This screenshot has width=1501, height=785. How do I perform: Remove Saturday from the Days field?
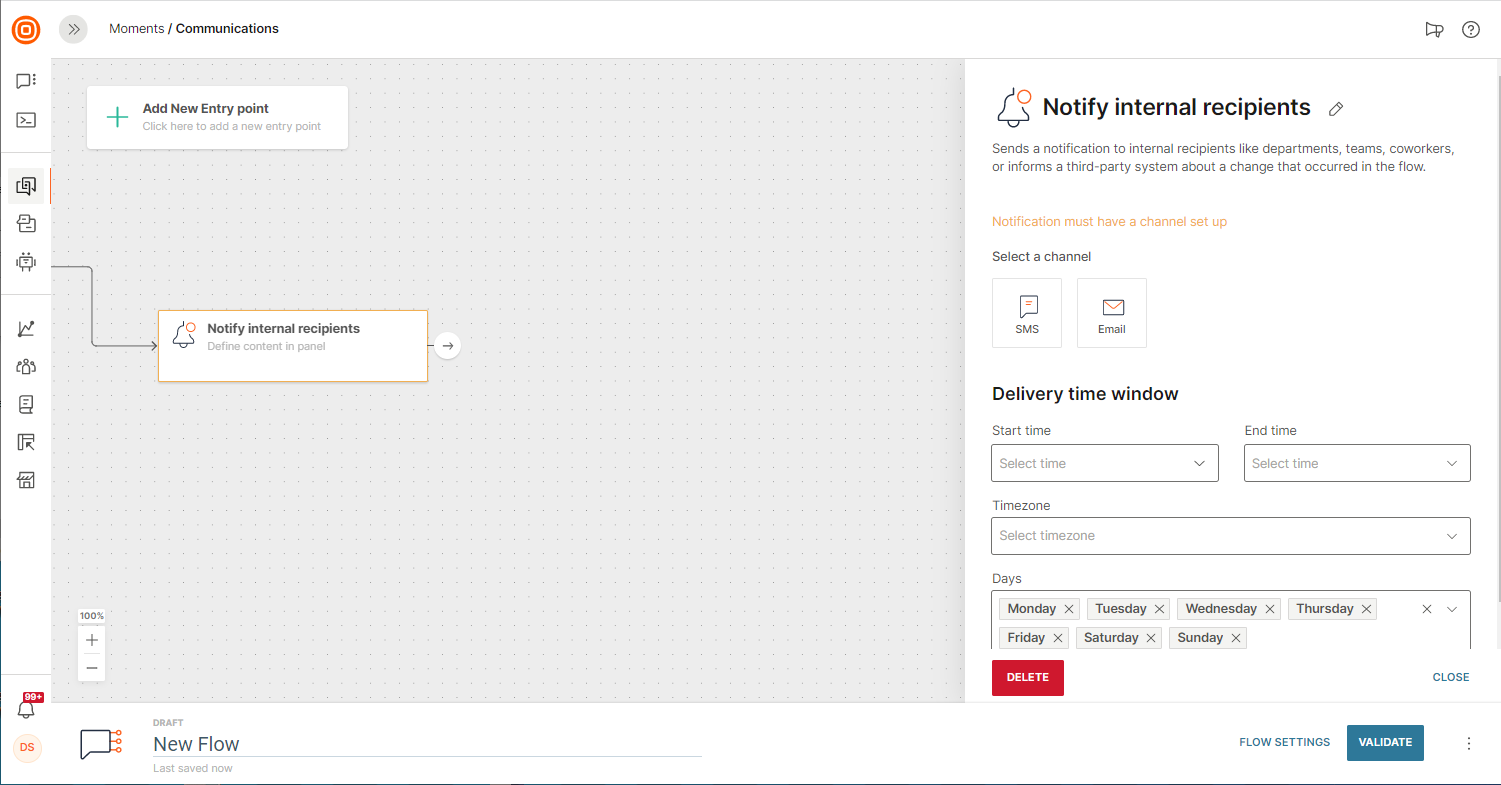point(1151,638)
